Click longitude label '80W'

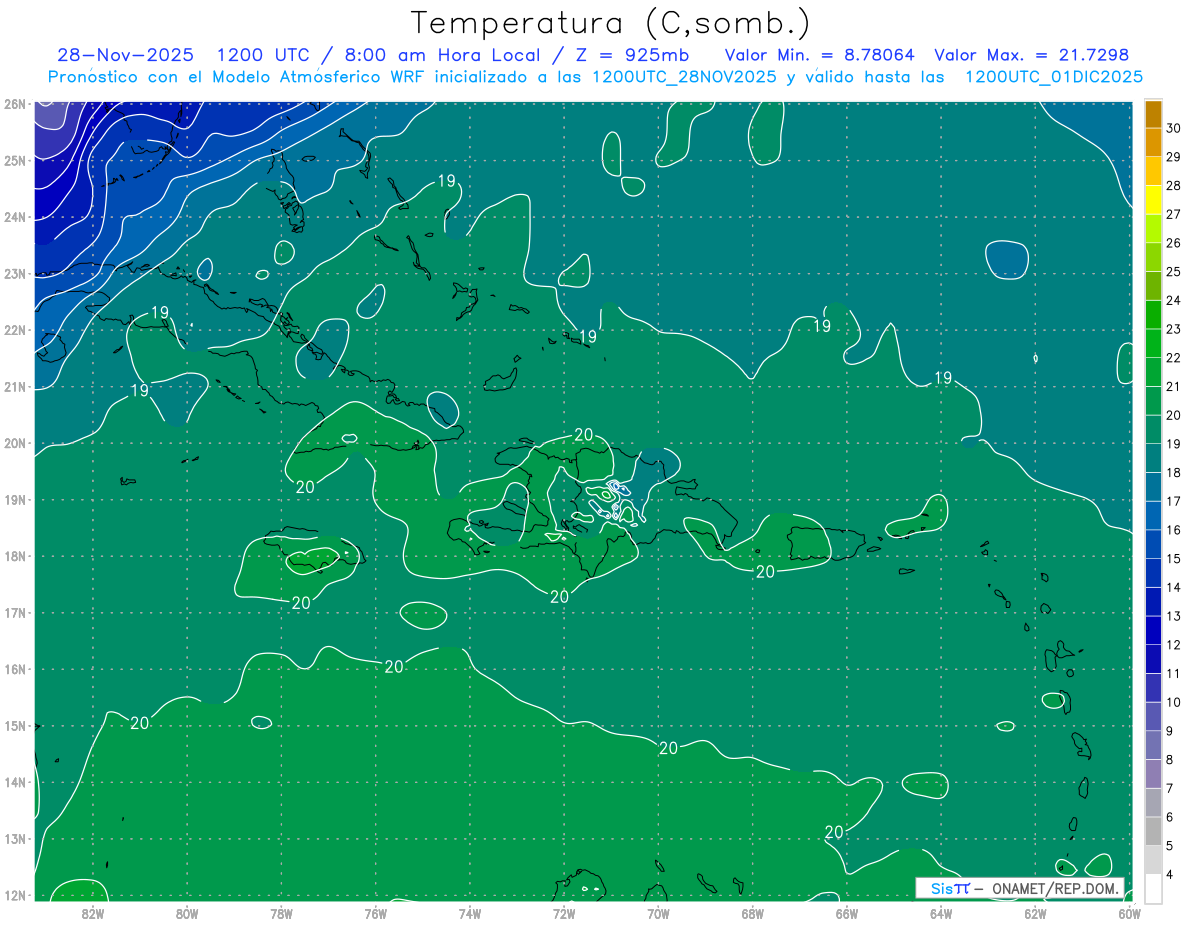[x=187, y=914]
